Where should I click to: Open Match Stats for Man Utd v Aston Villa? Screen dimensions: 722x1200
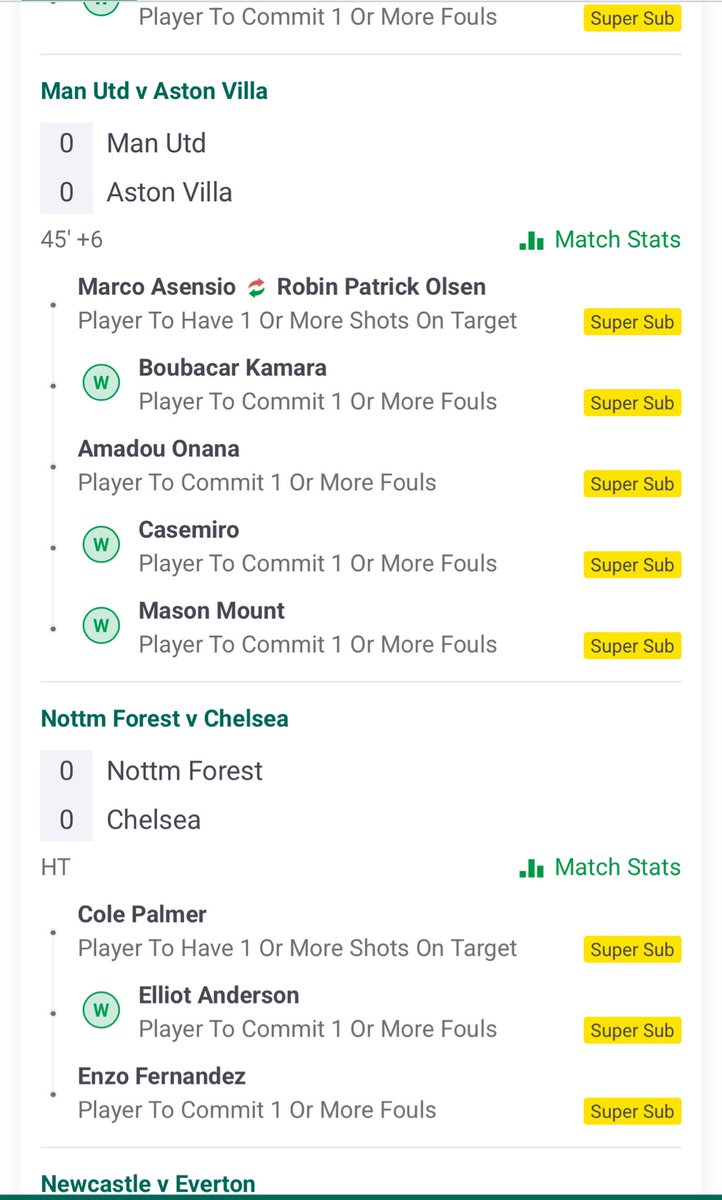[x=600, y=240]
